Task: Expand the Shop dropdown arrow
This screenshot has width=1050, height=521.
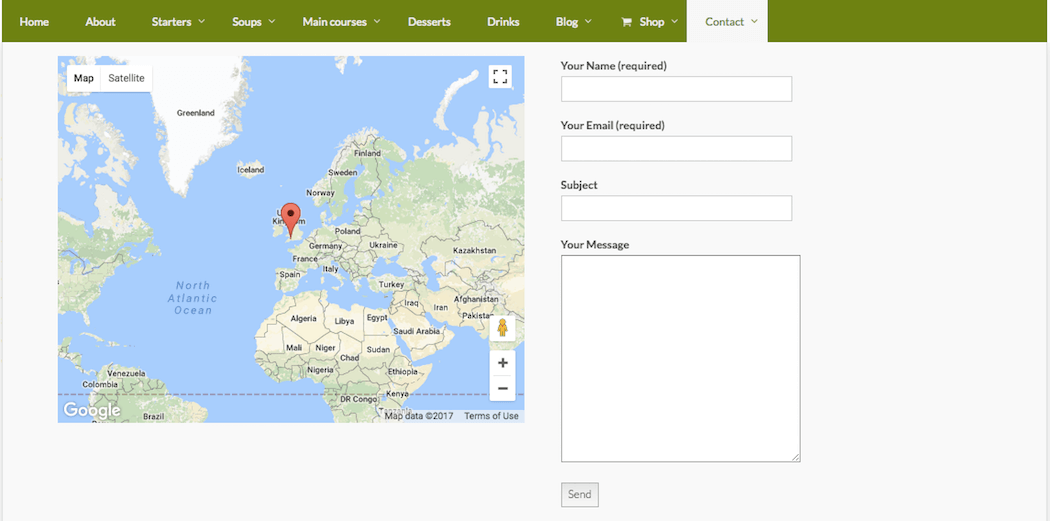Action: 674,21
